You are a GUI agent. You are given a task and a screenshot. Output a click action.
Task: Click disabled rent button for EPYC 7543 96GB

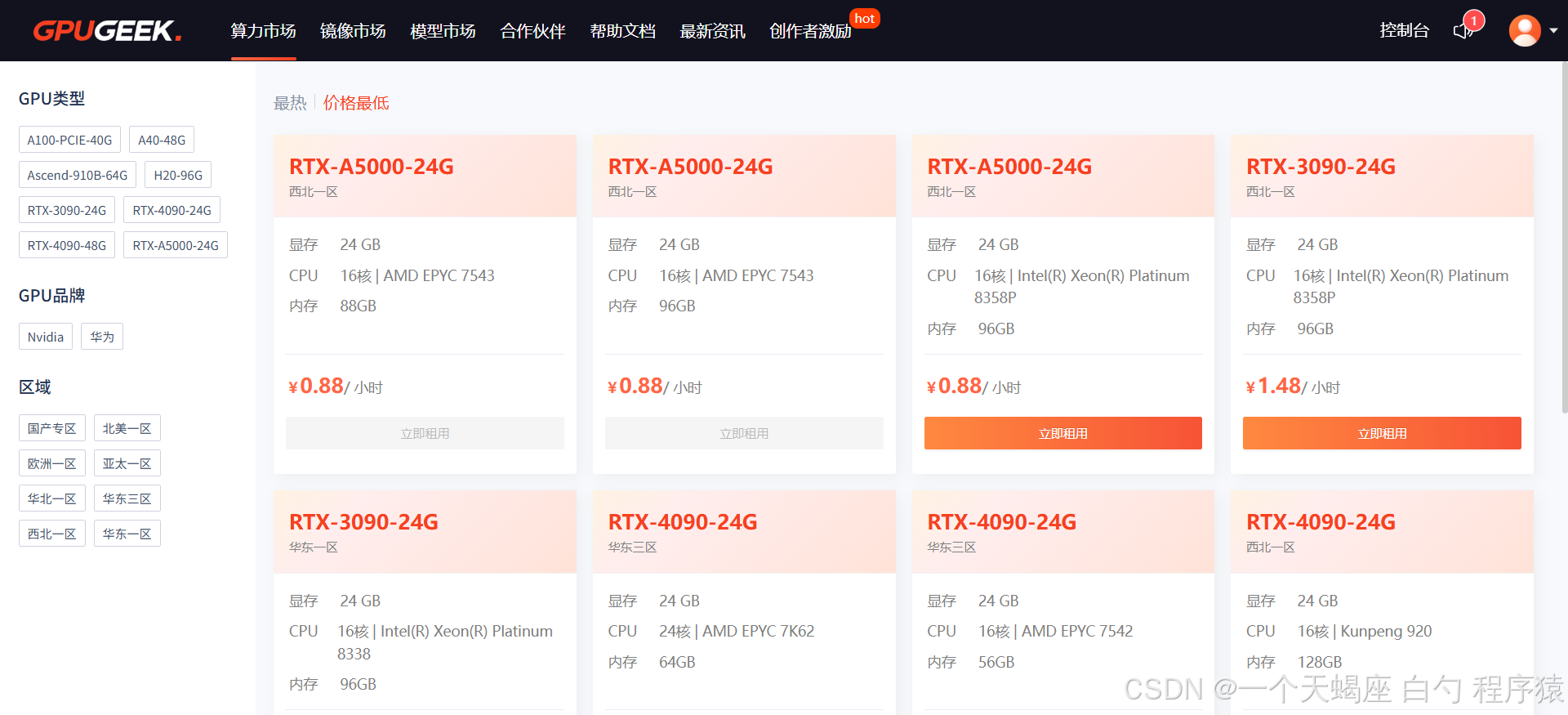[744, 433]
